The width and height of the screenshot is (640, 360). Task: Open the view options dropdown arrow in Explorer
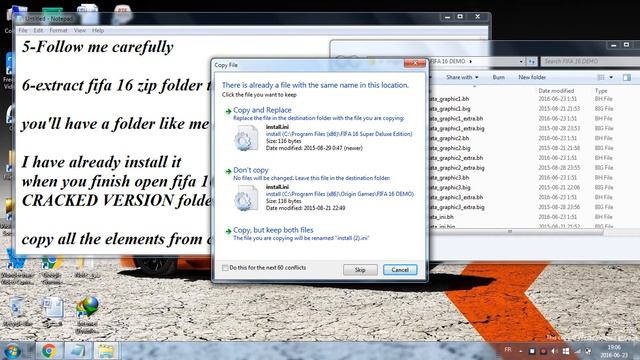[x=611, y=78]
